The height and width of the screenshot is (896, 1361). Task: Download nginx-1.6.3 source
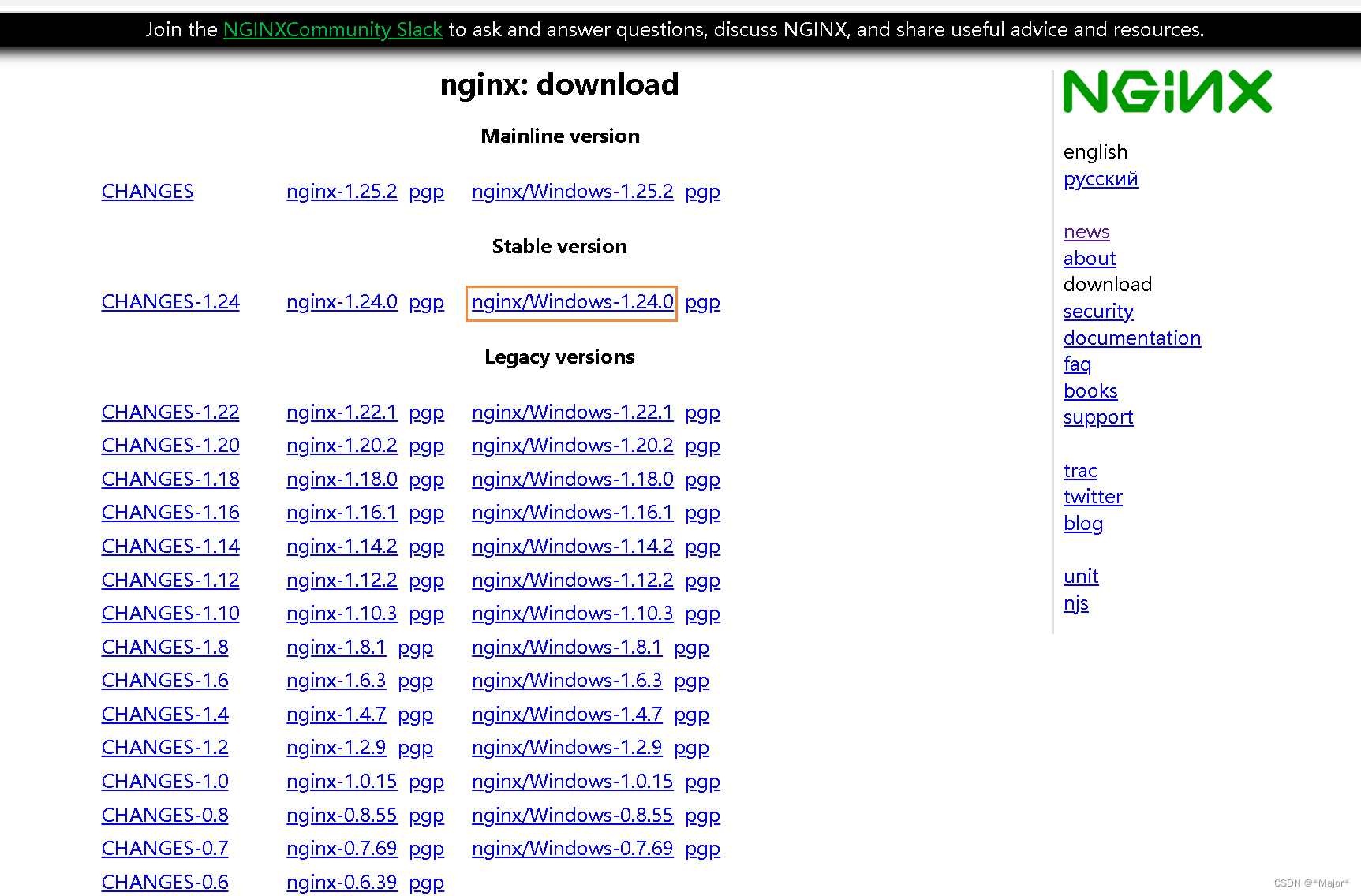tap(336, 681)
